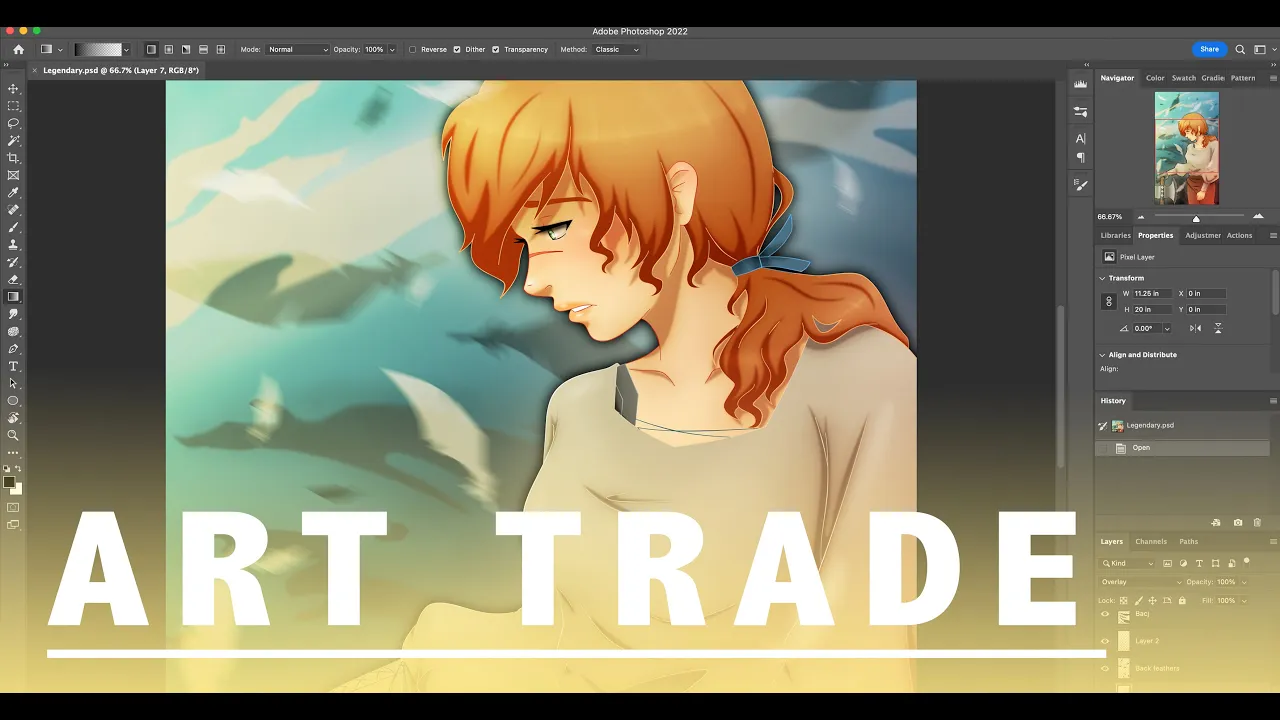This screenshot has height=720, width=1280.
Task: Select the Clone Stamp tool
Action: coord(13,245)
